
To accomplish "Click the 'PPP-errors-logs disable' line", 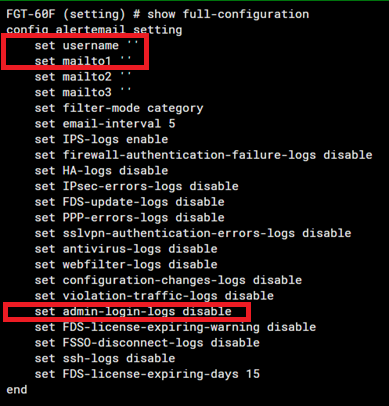I will click(129, 218).
